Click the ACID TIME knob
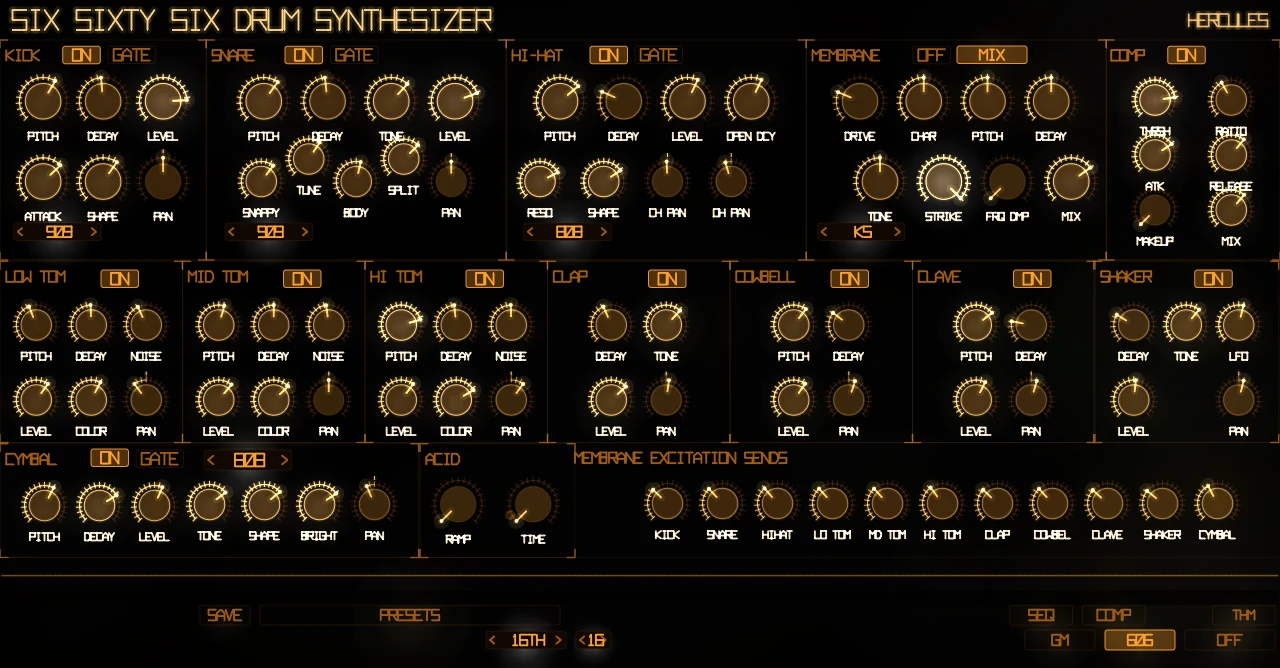The image size is (1280, 668). click(532, 504)
